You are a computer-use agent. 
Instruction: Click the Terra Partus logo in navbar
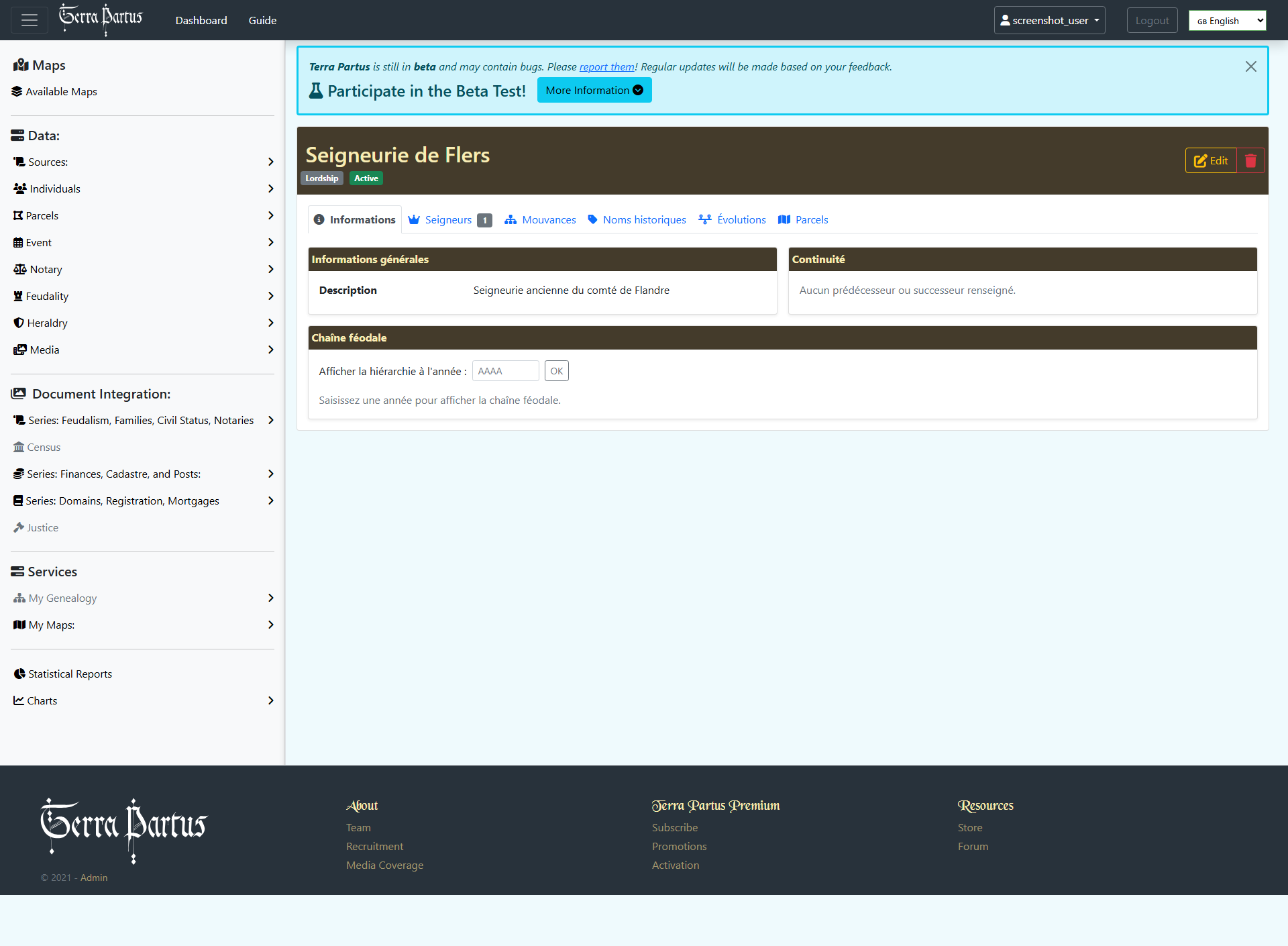(x=101, y=19)
